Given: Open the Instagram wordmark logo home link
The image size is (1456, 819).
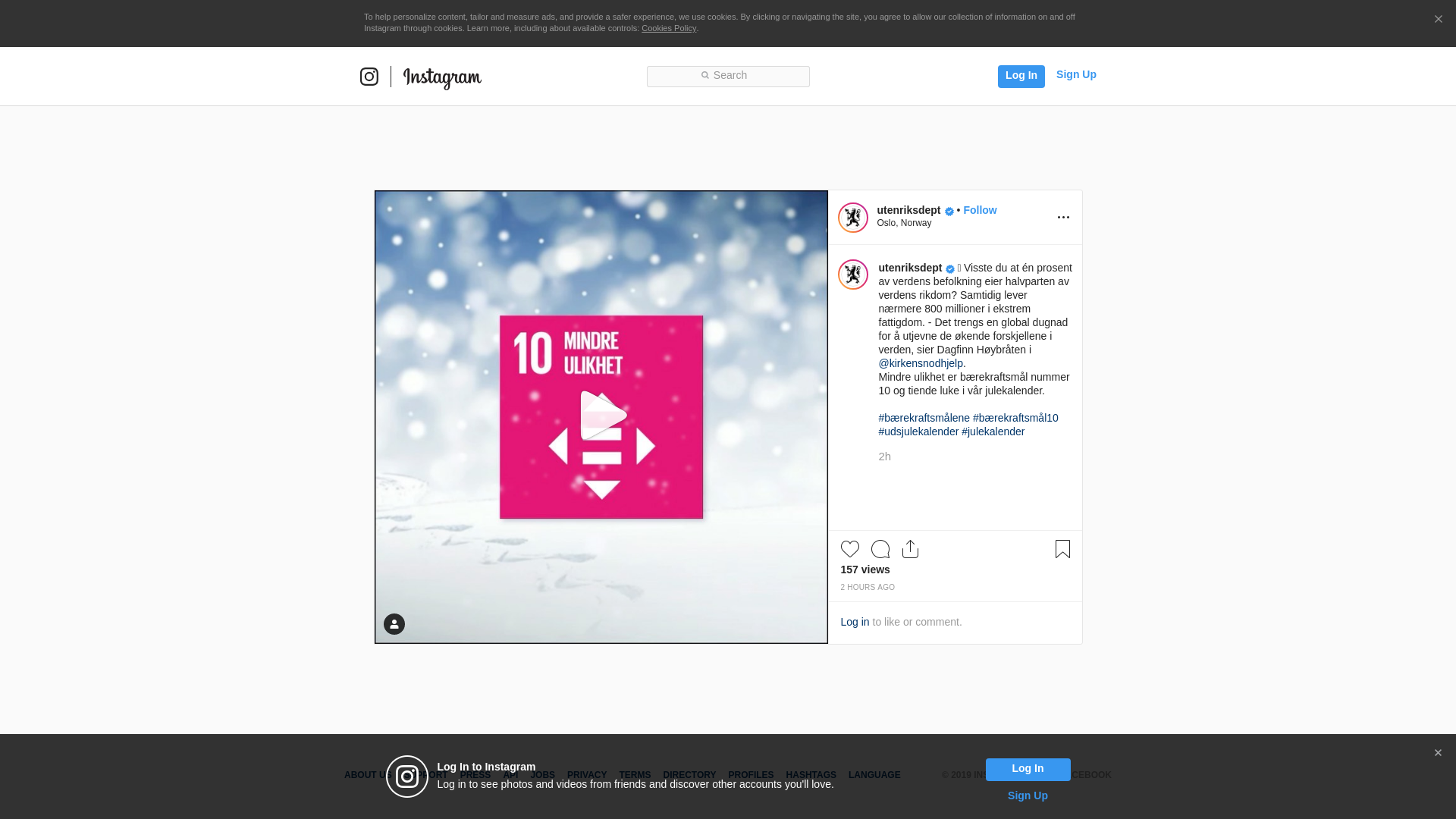Looking at the screenshot, I should pos(442,77).
